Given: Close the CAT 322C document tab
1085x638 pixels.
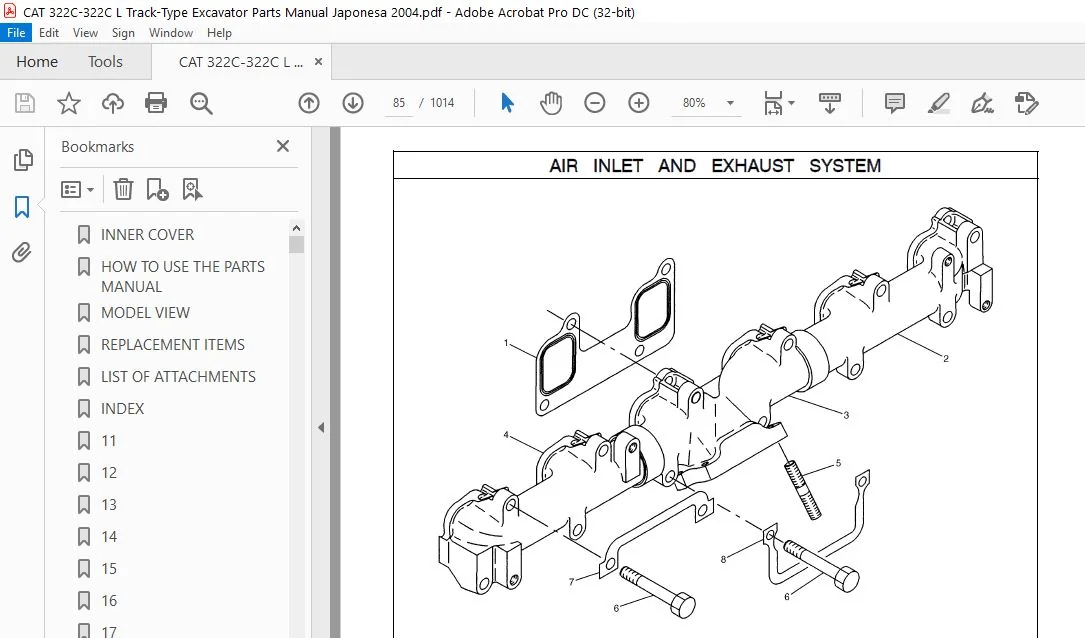Looking at the screenshot, I should pyautogui.click(x=318, y=62).
